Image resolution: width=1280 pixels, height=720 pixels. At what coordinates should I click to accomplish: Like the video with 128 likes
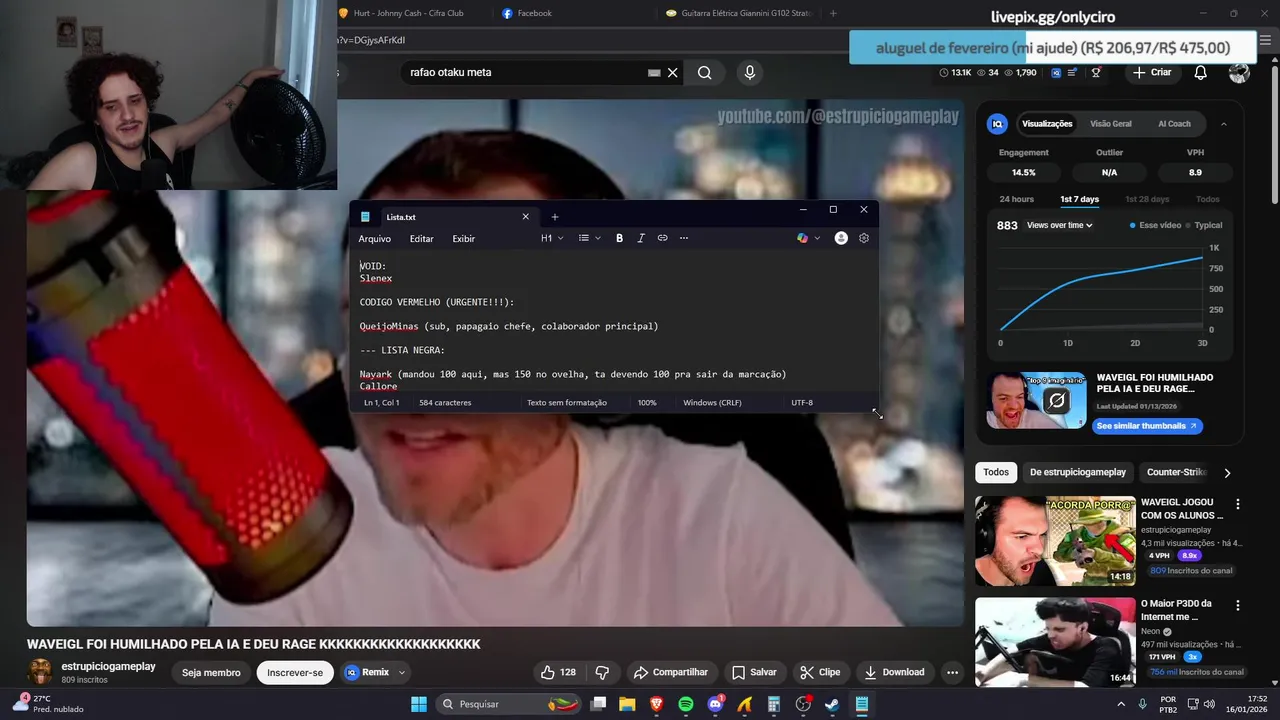tap(559, 672)
